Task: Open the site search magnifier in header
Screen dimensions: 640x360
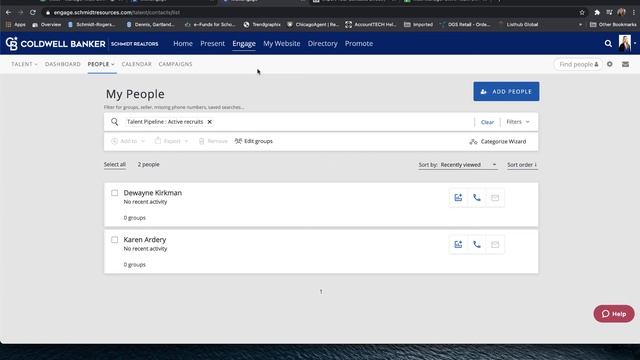Action: (x=608, y=44)
